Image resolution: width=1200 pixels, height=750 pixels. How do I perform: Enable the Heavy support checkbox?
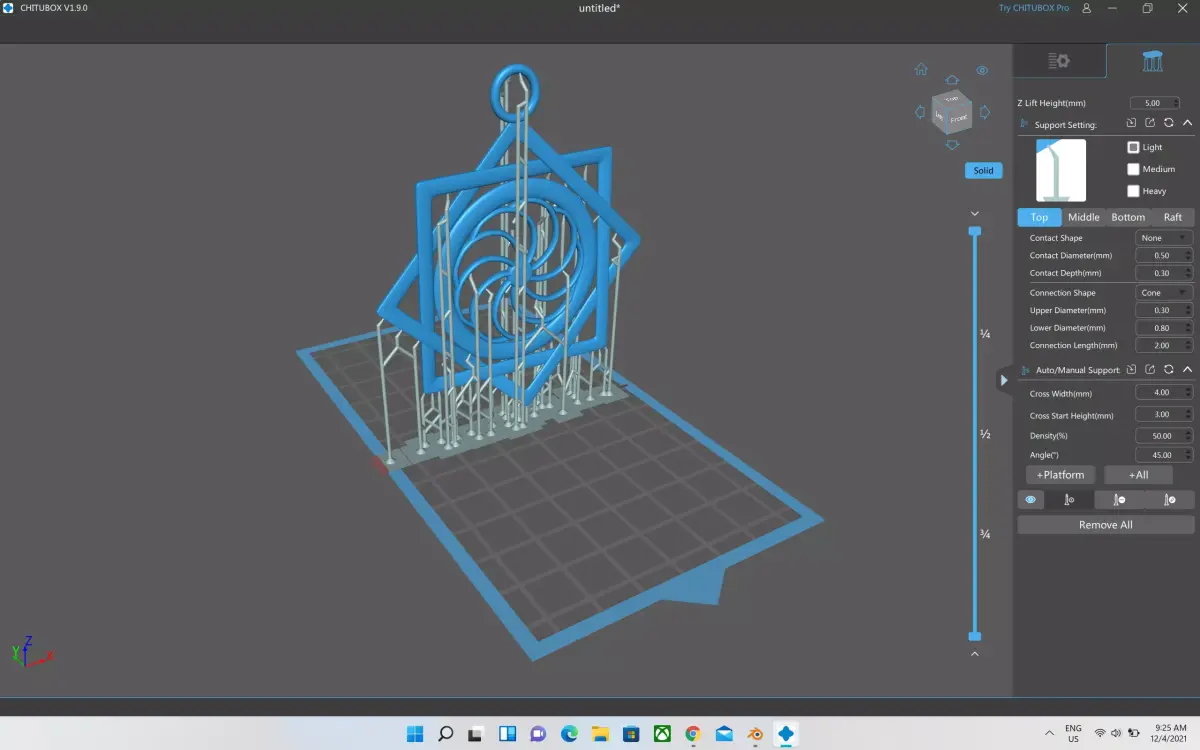1133,191
